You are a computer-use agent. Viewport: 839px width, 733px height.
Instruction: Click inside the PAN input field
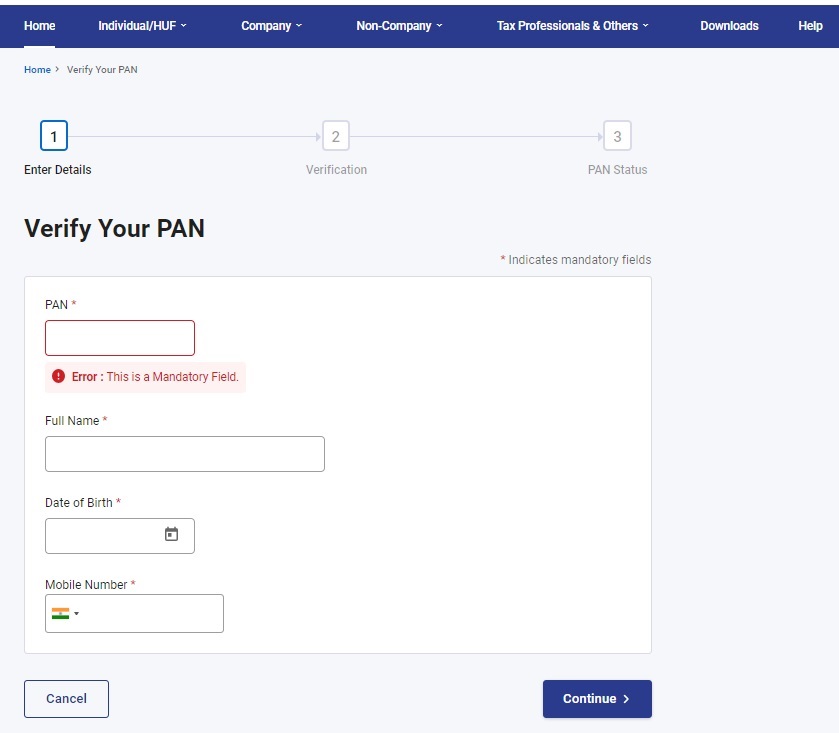(119, 338)
